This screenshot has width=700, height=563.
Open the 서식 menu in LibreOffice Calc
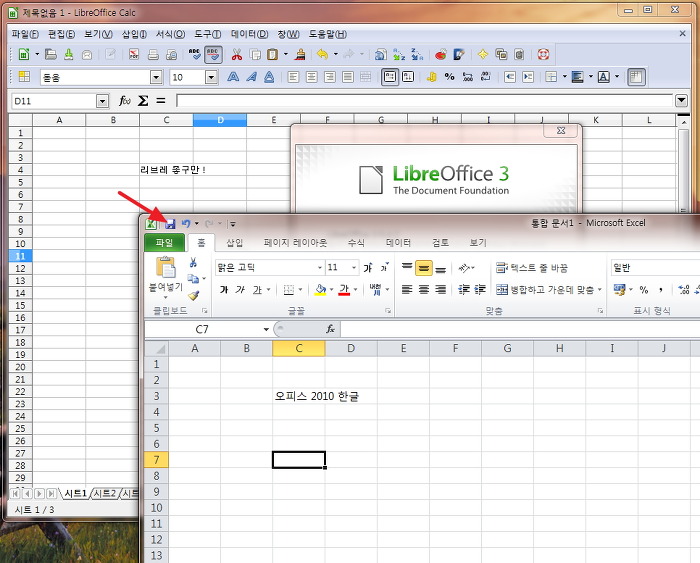pos(170,34)
